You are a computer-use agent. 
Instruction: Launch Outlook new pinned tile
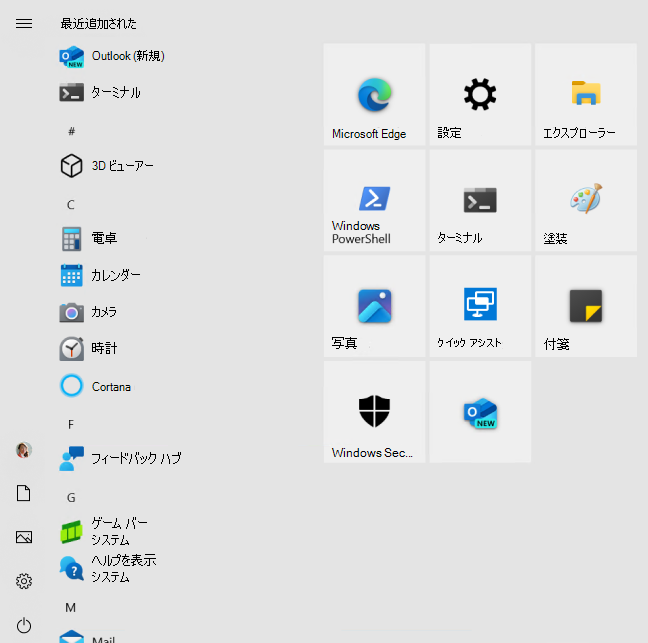point(480,412)
